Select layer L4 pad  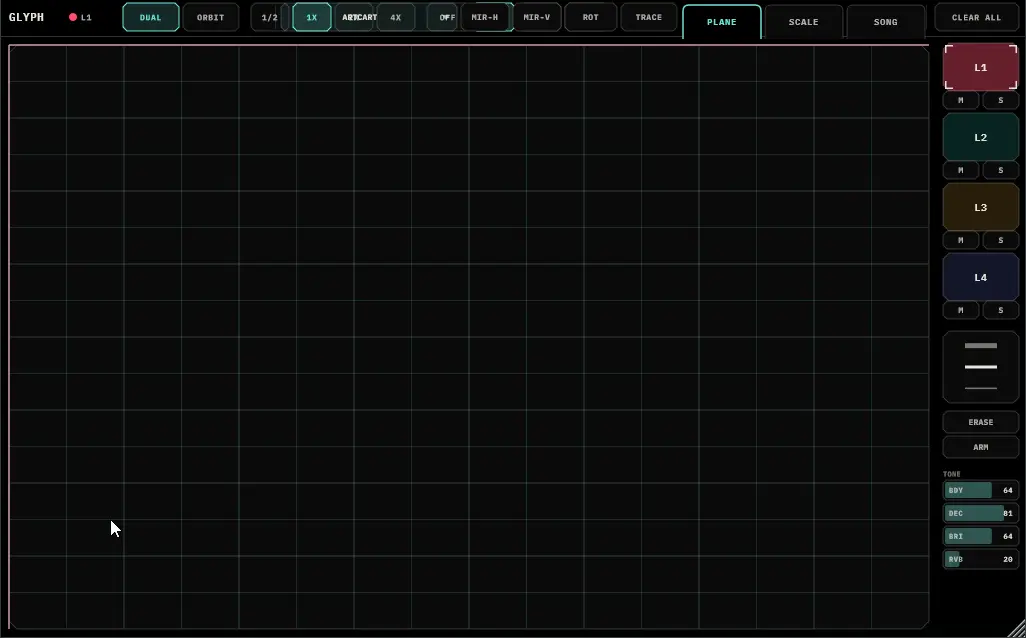[x=980, y=277]
